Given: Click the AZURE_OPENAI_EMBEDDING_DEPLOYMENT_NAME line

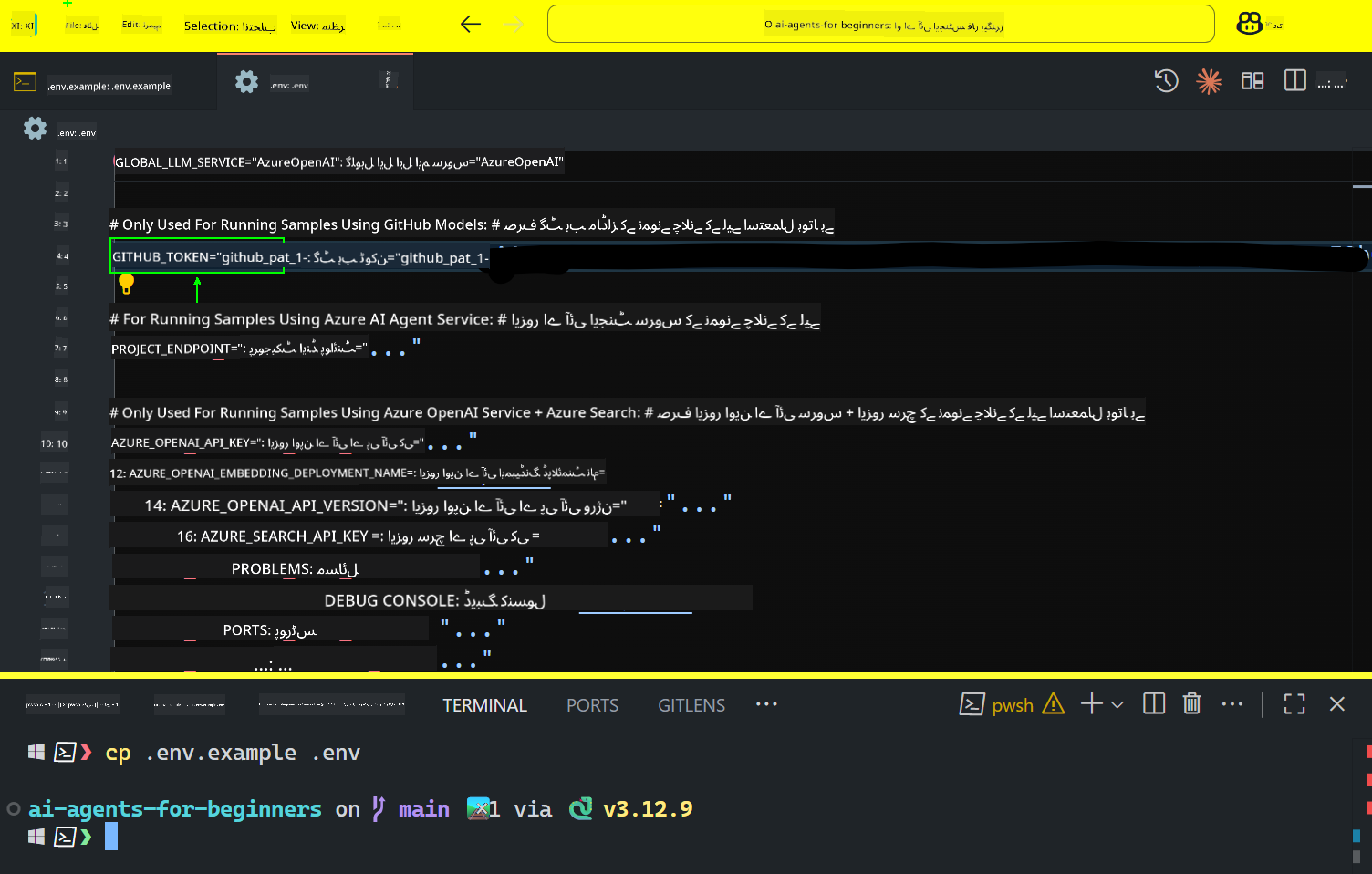Looking at the screenshot, I should (x=358, y=473).
